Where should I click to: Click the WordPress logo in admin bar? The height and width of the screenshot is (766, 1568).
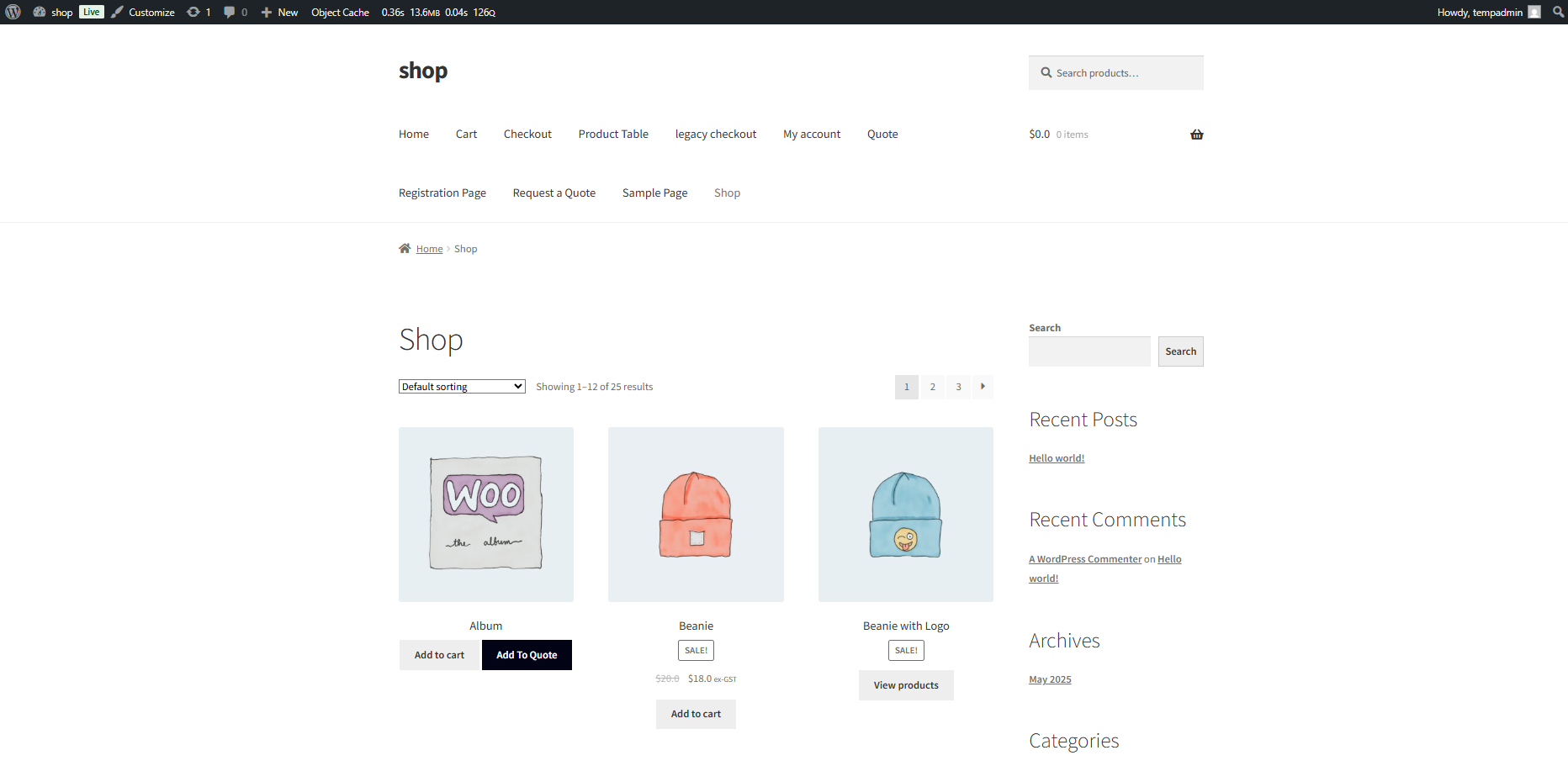tap(13, 12)
